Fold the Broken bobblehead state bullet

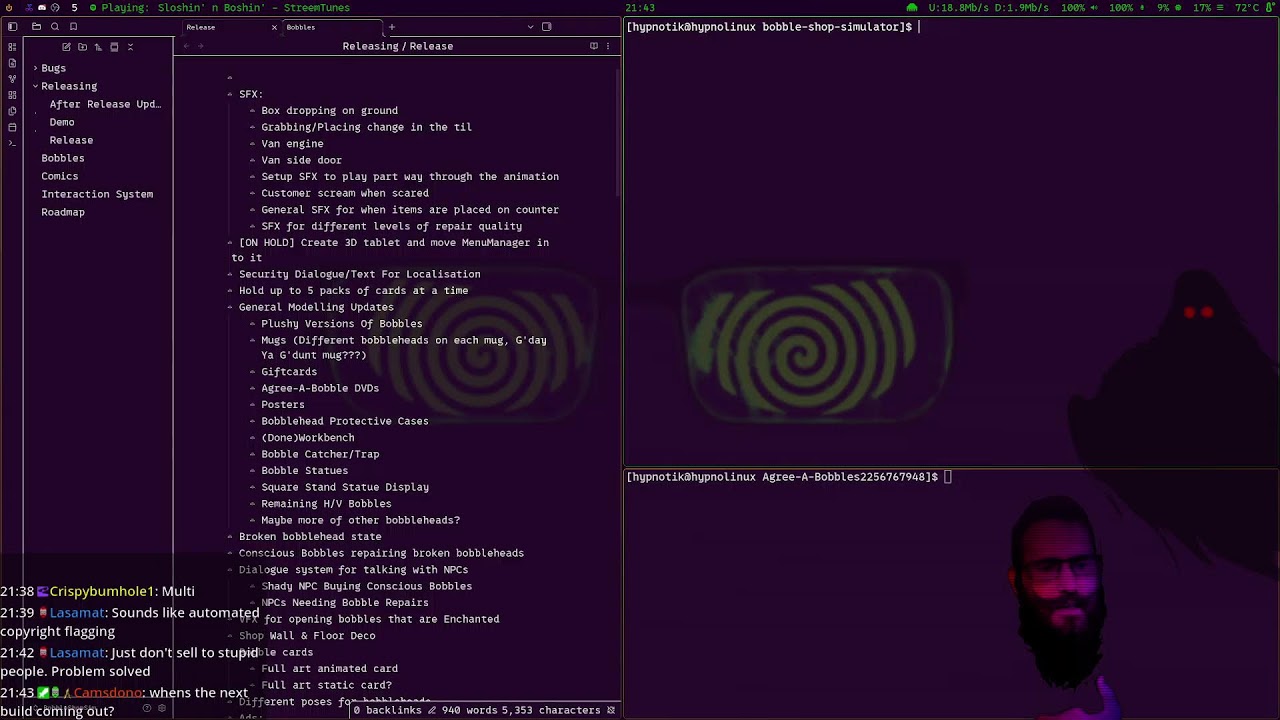pyautogui.click(x=230, y=536)
